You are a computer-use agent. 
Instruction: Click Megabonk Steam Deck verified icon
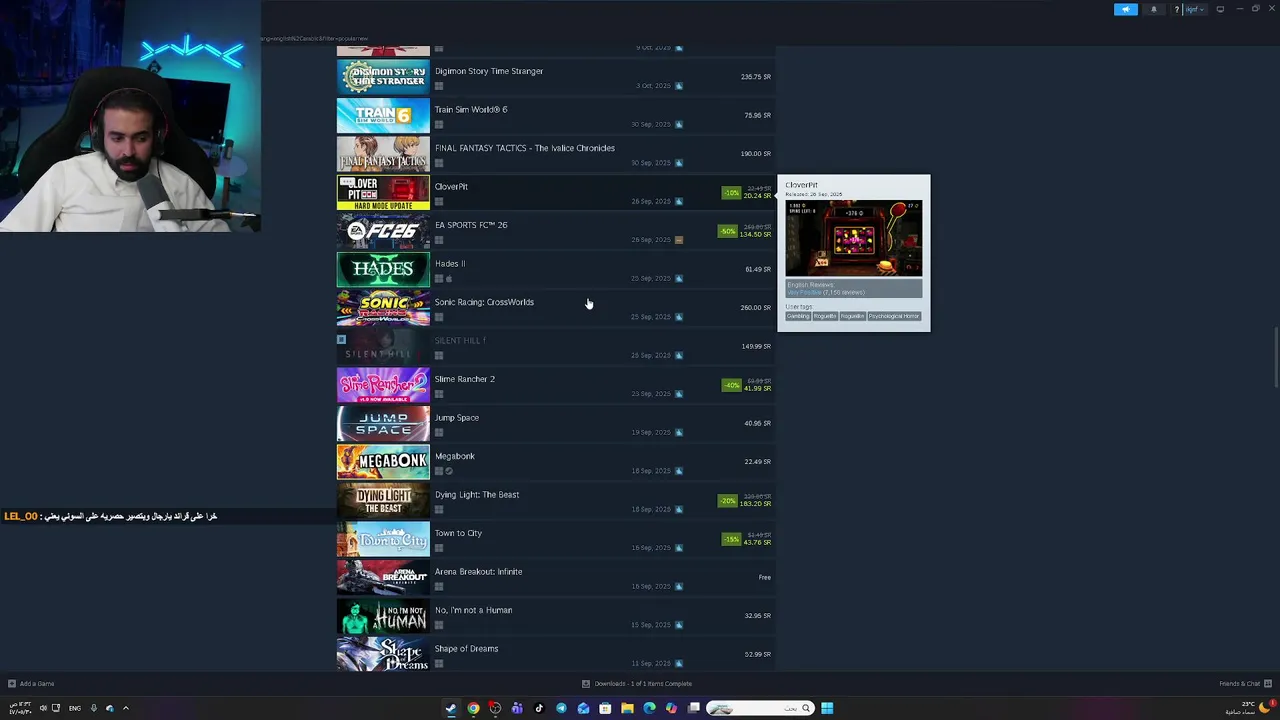point(449,471)
